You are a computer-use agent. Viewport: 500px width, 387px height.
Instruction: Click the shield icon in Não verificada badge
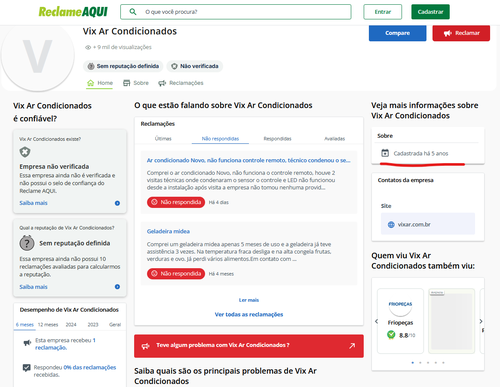point(174,66)
